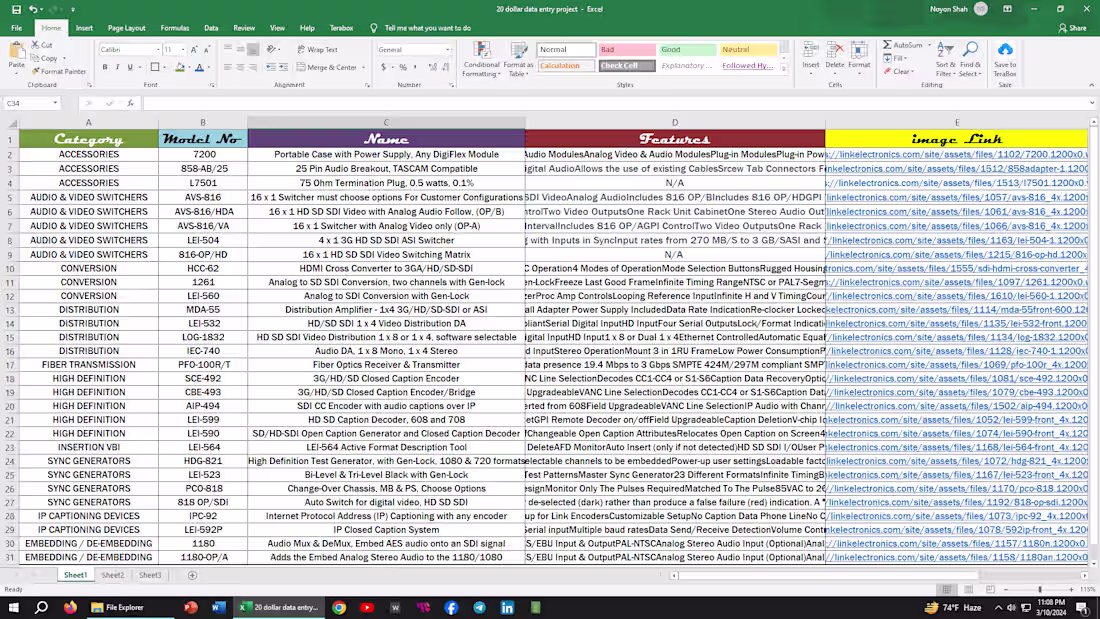Toggle Wrap Text for selected cells
Viewport: 1100px width, 619px height.
click(x=318, y=49)
